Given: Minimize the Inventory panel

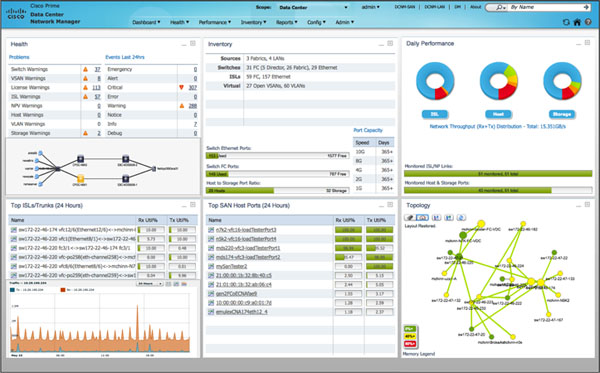Looking at the screenshot, I should pyautogui.click(x=381, y=44).
